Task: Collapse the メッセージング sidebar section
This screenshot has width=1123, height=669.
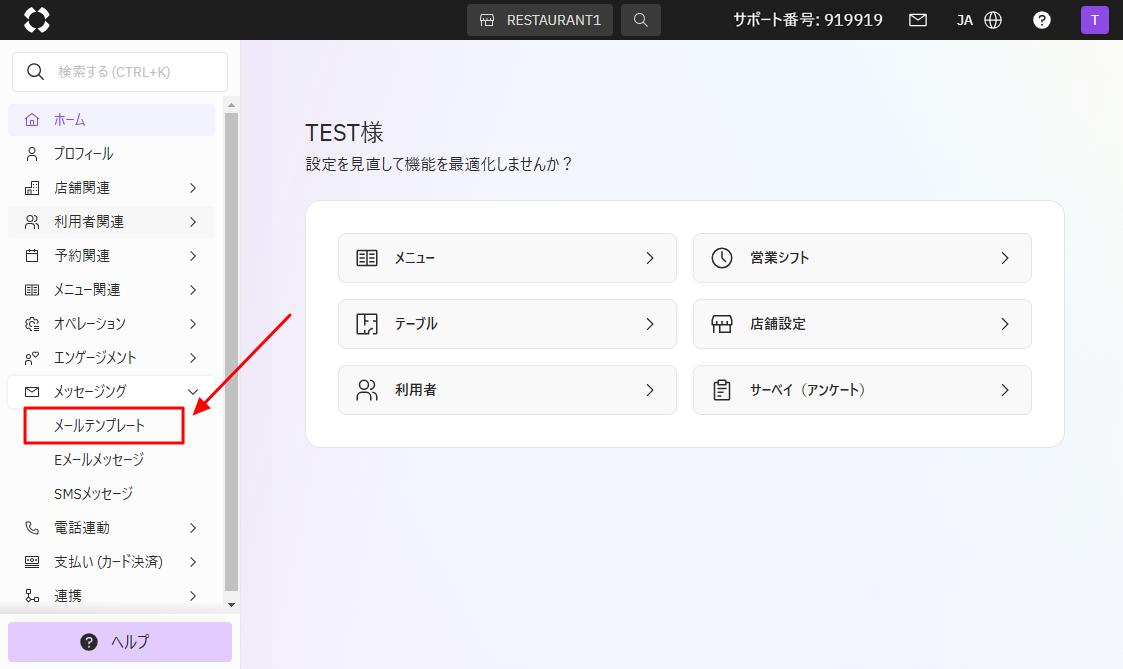Action: pyautogui.click(x=111, y=392)
